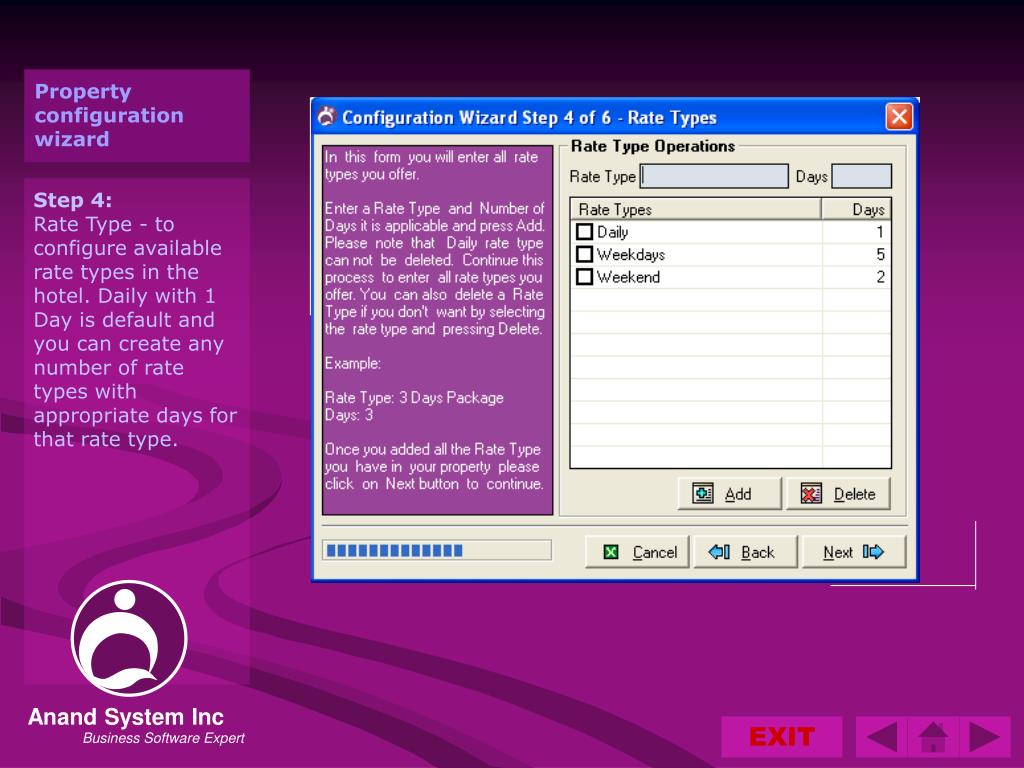Click the 'Daily' rate type name
Image resolution: width=1024 pixels, height=768 pixels.
[x=613, y=232]
